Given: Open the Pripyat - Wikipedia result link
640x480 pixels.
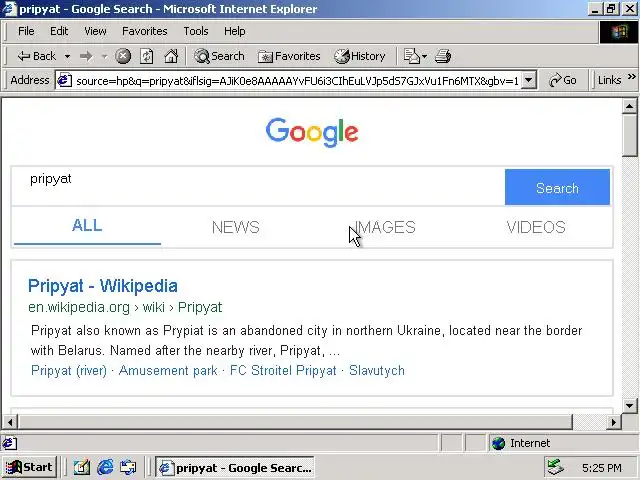Looking at the screenshot, I should (x=103, y=286).
